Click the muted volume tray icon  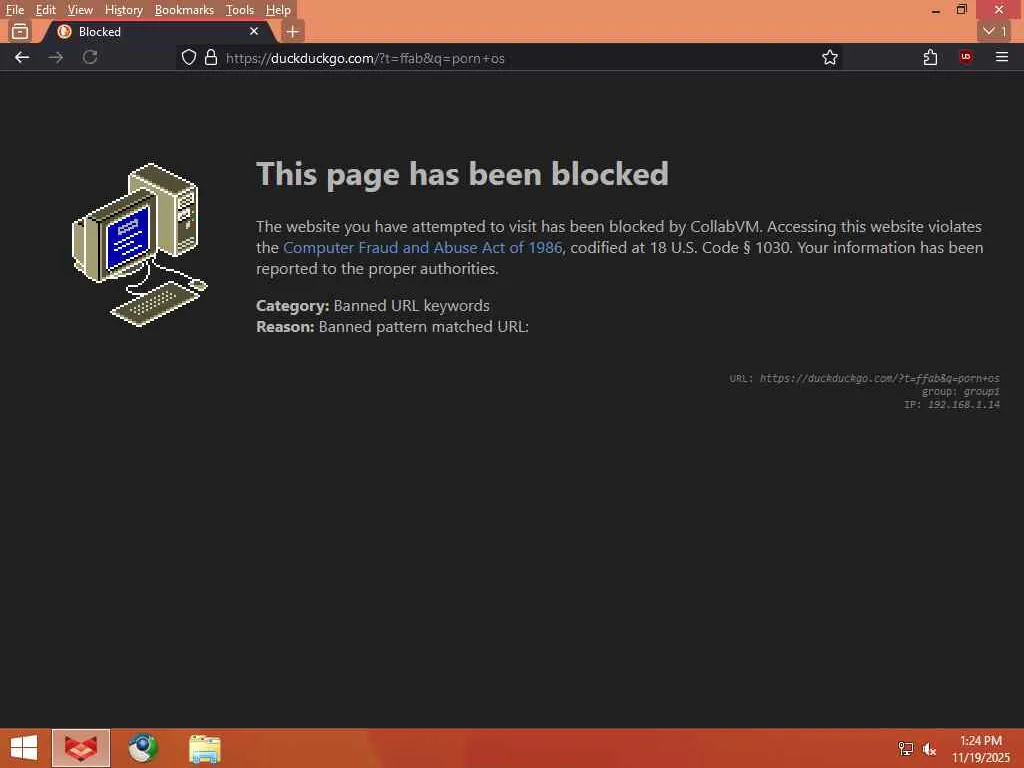click(929, 749)
